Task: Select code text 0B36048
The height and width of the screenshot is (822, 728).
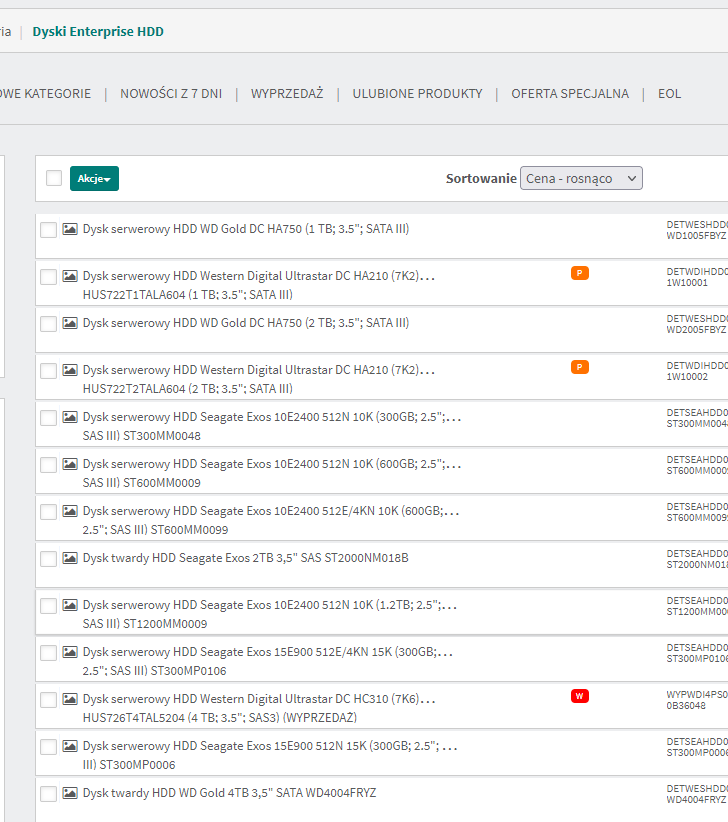Action: 686,706
